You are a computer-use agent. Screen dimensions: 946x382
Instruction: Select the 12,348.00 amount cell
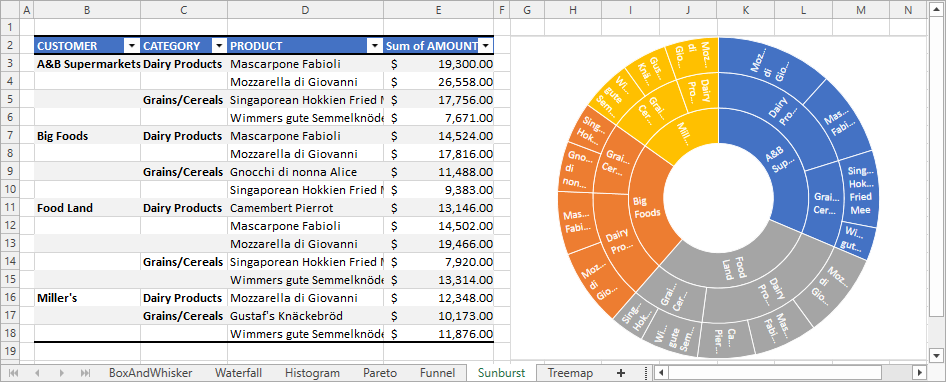(439, 298)
